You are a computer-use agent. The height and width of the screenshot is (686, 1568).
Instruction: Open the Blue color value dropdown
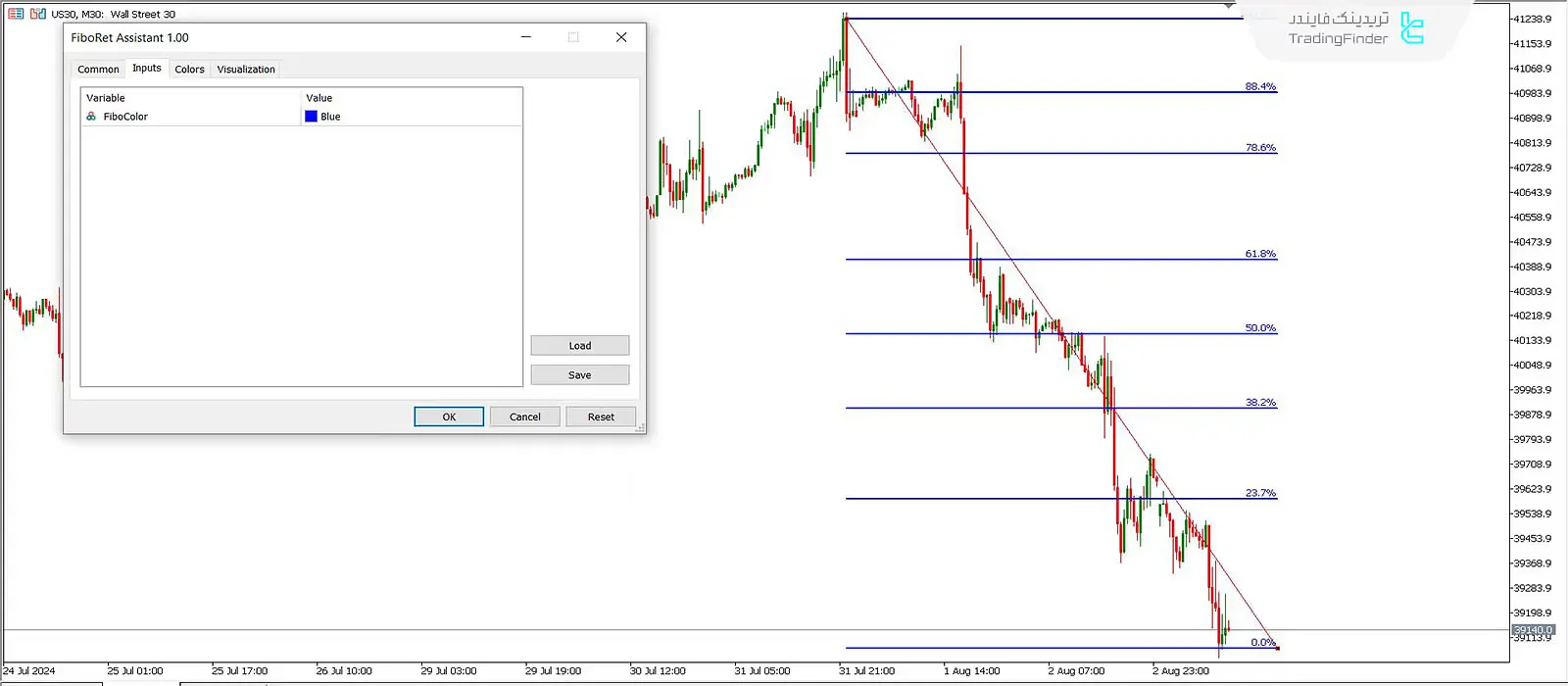(x=412, y=117)
